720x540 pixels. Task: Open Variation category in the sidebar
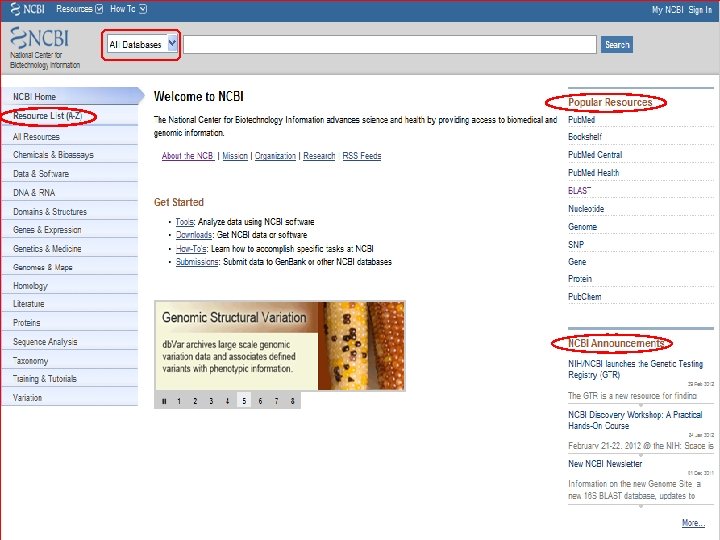(x=70, y=398)
